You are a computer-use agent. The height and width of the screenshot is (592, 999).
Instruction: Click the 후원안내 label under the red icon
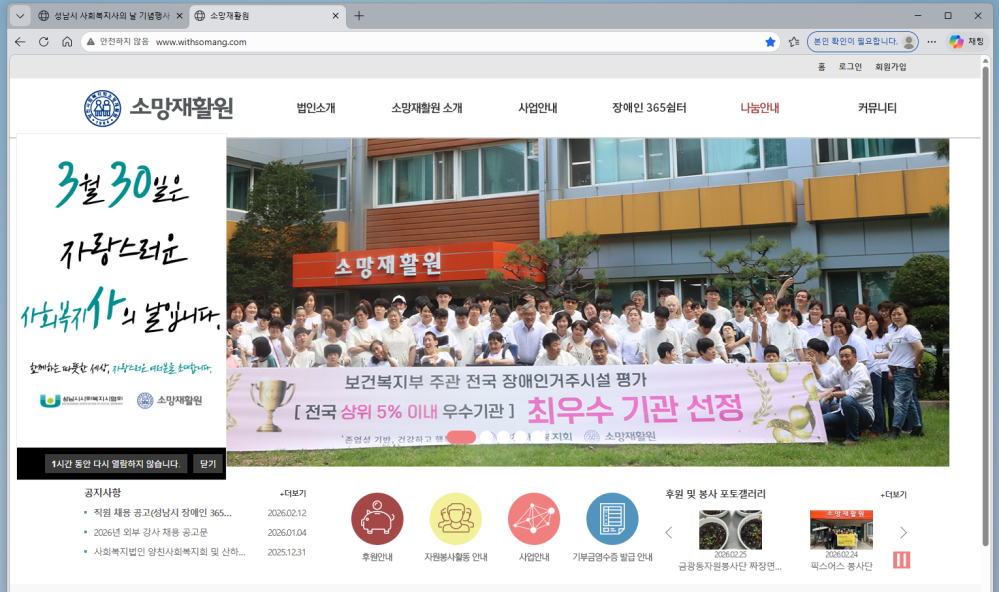pos(377,557)
